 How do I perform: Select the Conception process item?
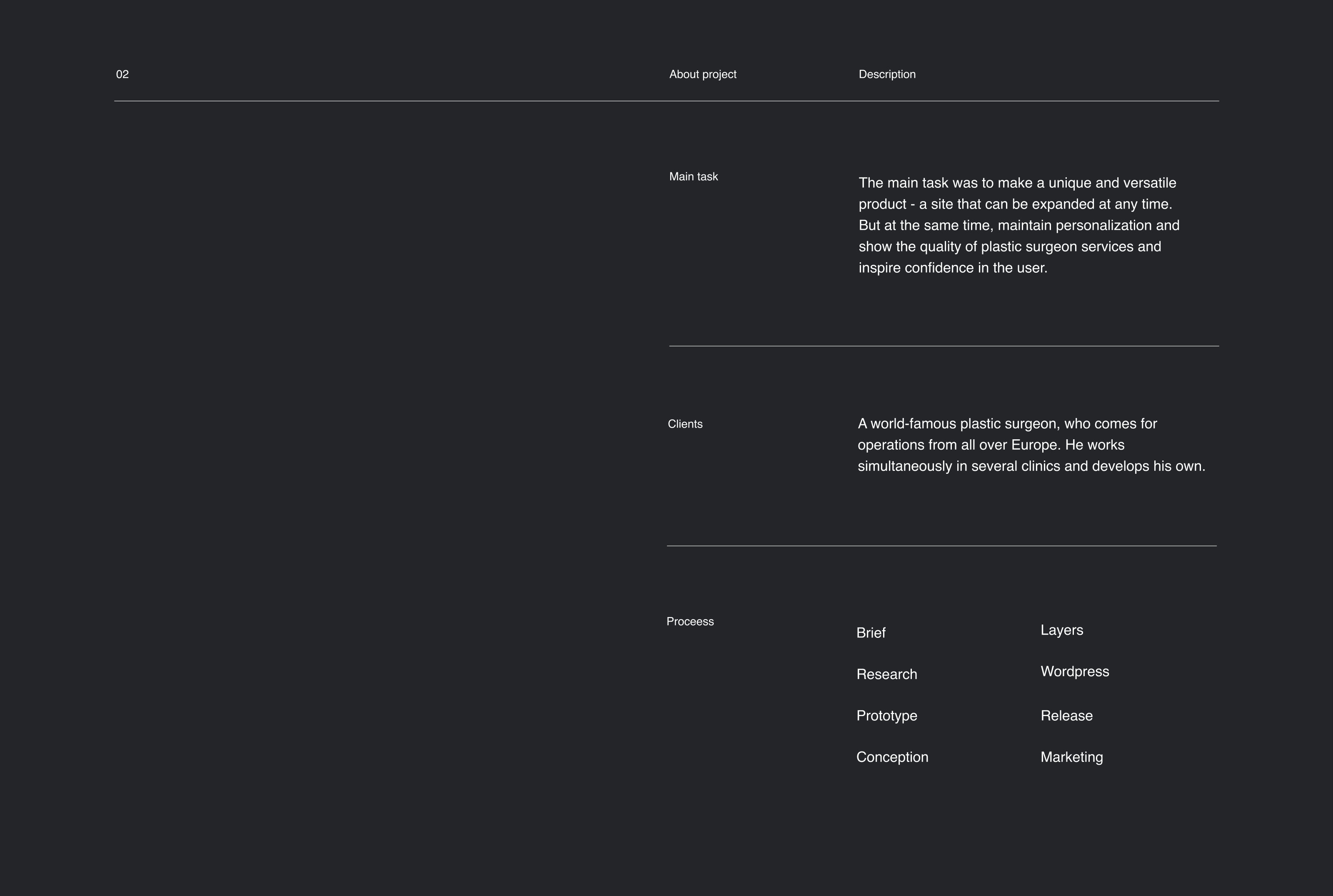pos(892,757)
